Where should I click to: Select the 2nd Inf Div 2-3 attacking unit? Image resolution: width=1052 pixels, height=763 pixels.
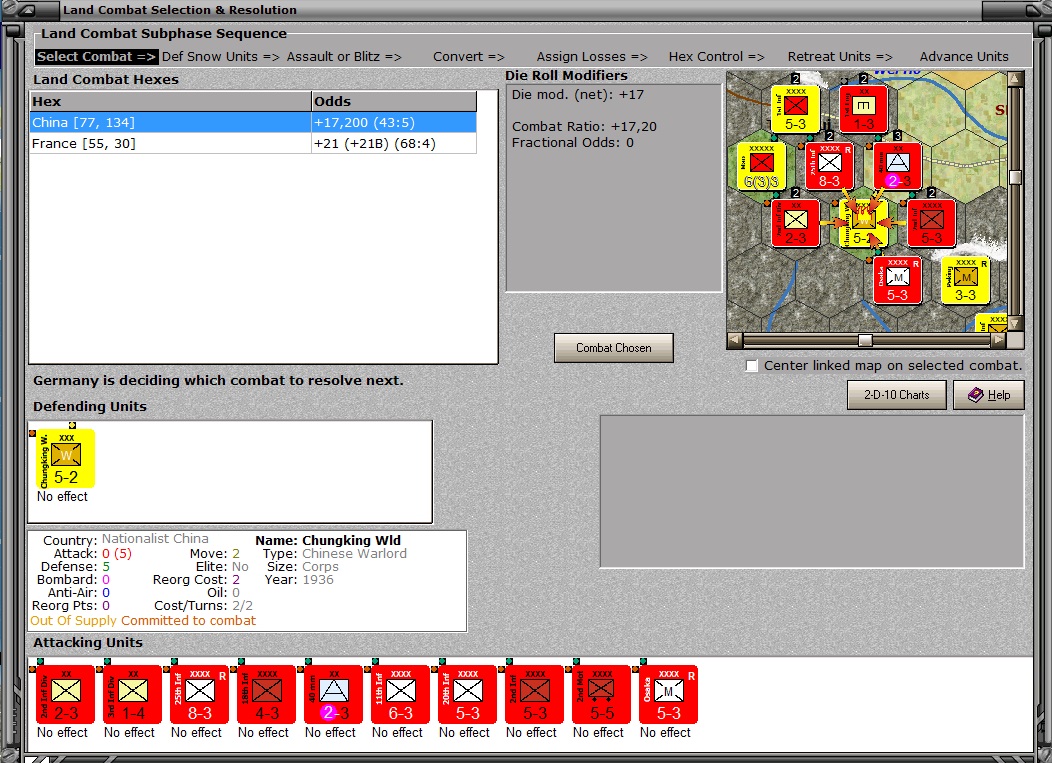65,695
